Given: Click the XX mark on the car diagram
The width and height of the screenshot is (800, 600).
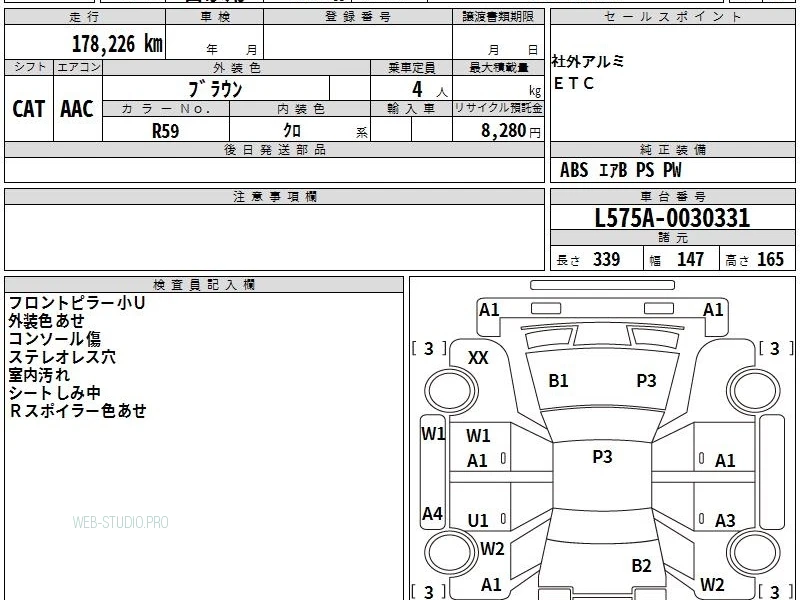Looking at the screenshot, I should coord(478,358).
